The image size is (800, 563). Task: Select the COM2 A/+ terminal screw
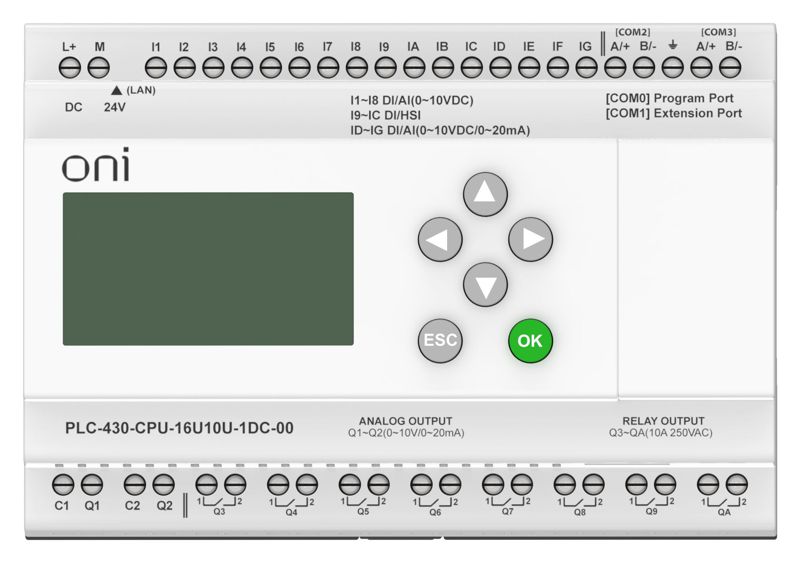[617, 68]
